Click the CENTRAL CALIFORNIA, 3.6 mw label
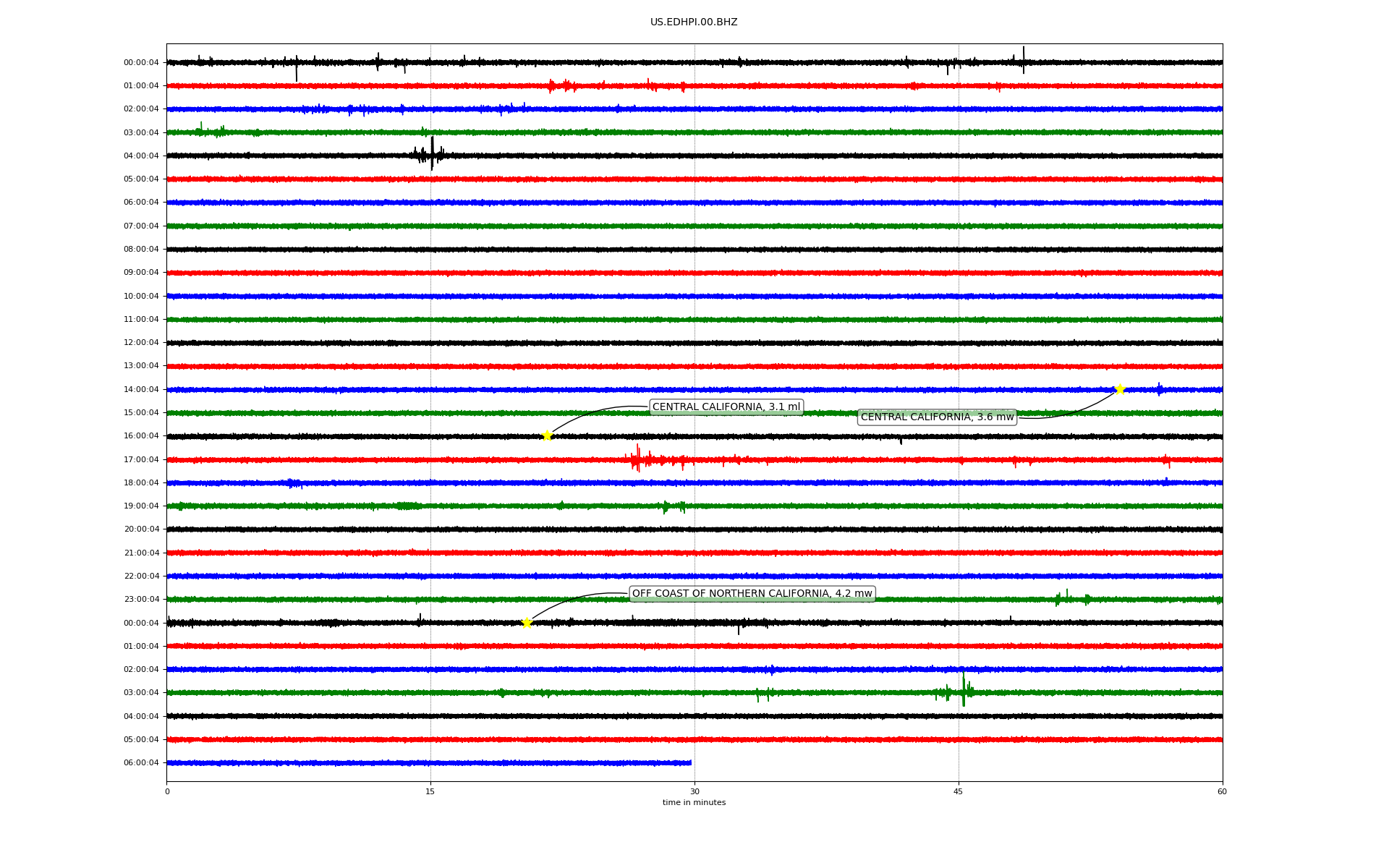The height and width of the screenshot is (868, 1389). tap(937, 417)
